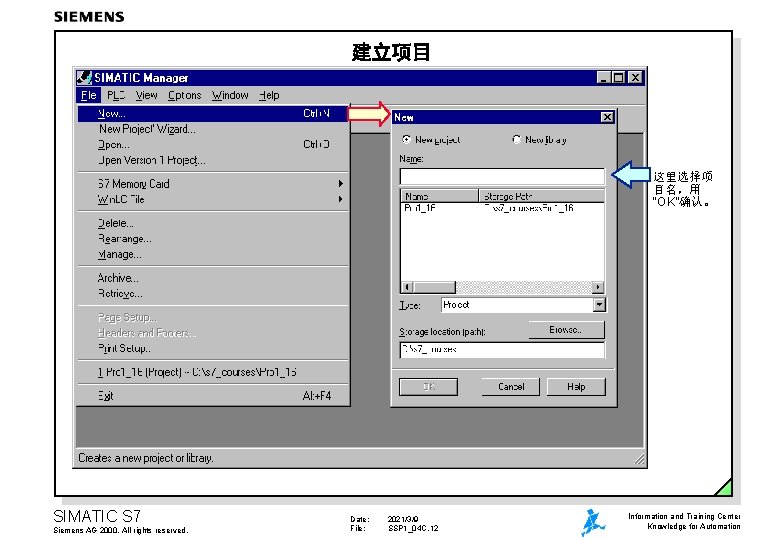
Task: Expand the S7 Memory Card submenu
Action: click(213, 184)
